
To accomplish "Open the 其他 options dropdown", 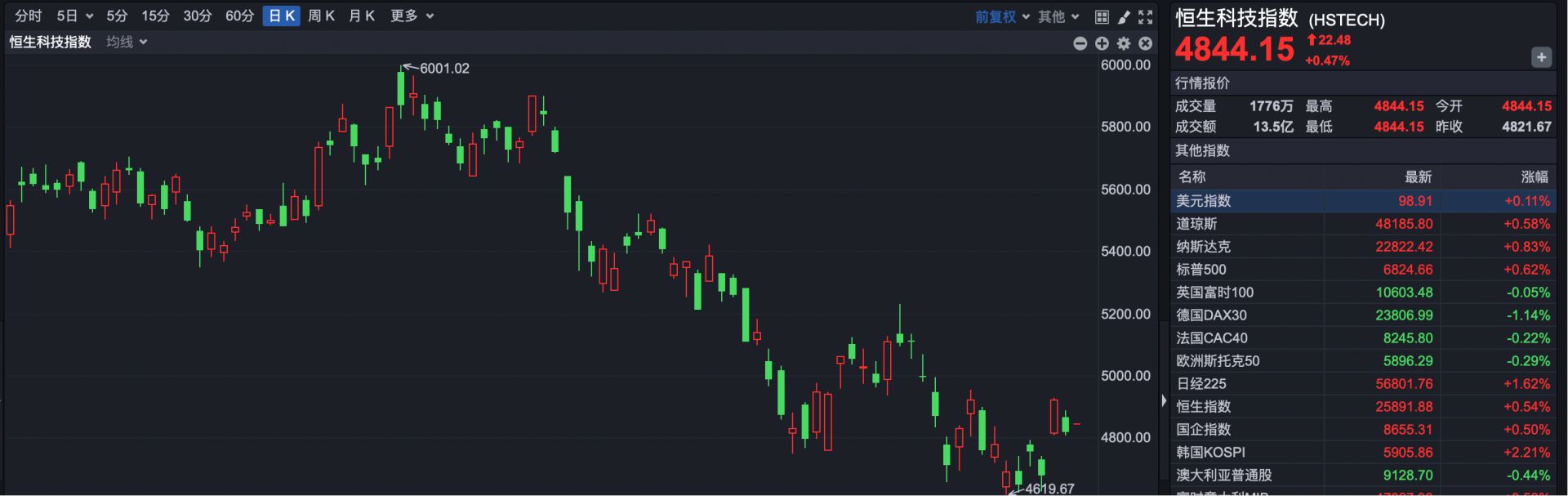I will 1058,16.
